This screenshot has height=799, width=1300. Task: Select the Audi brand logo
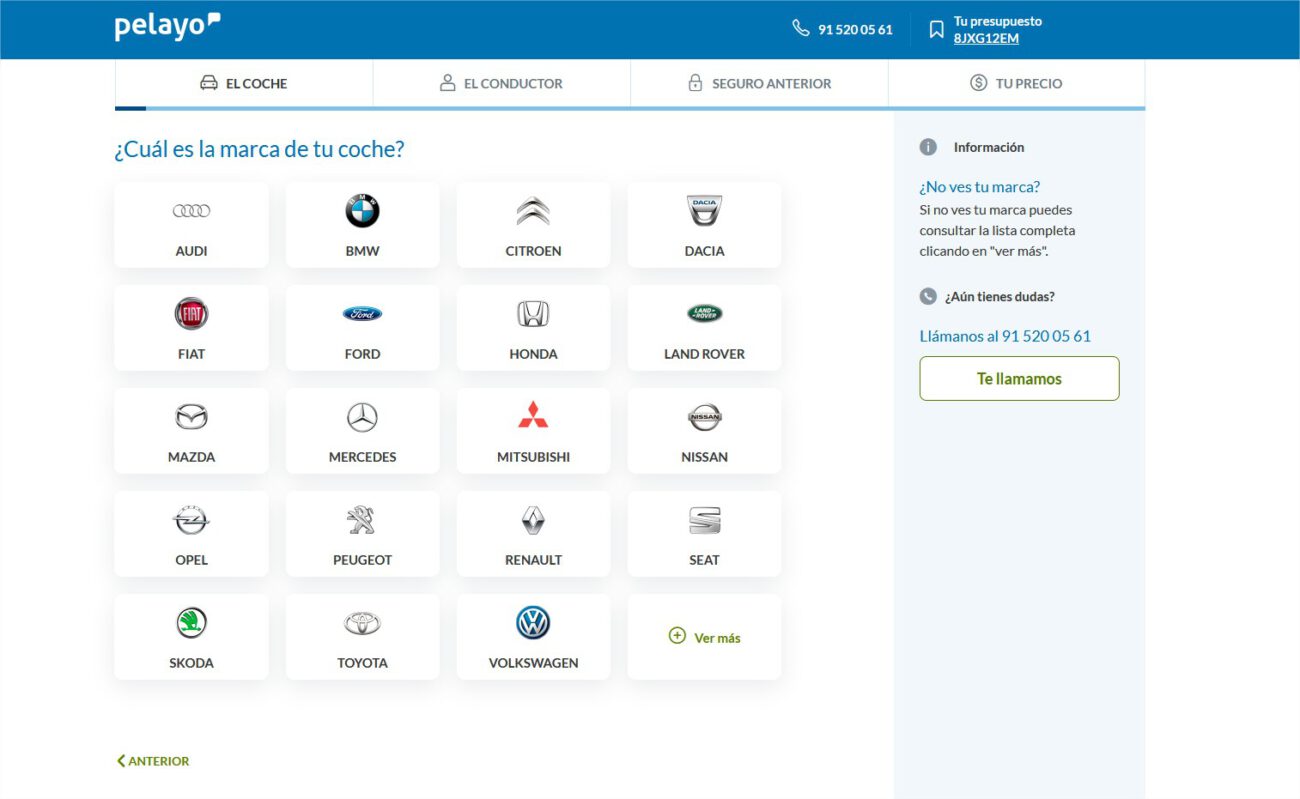(191, 211)
